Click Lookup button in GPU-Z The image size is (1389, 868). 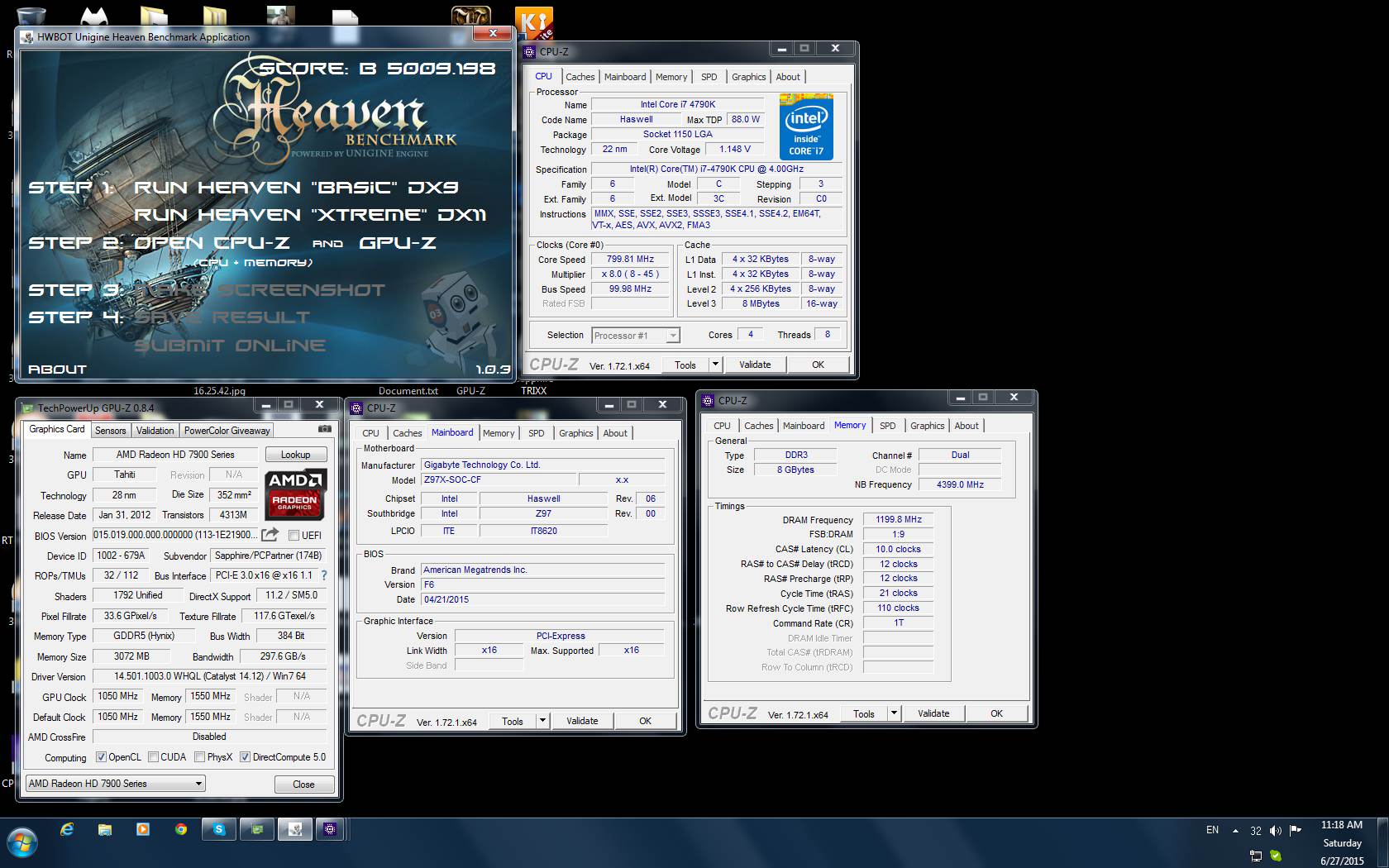point(295,455)
